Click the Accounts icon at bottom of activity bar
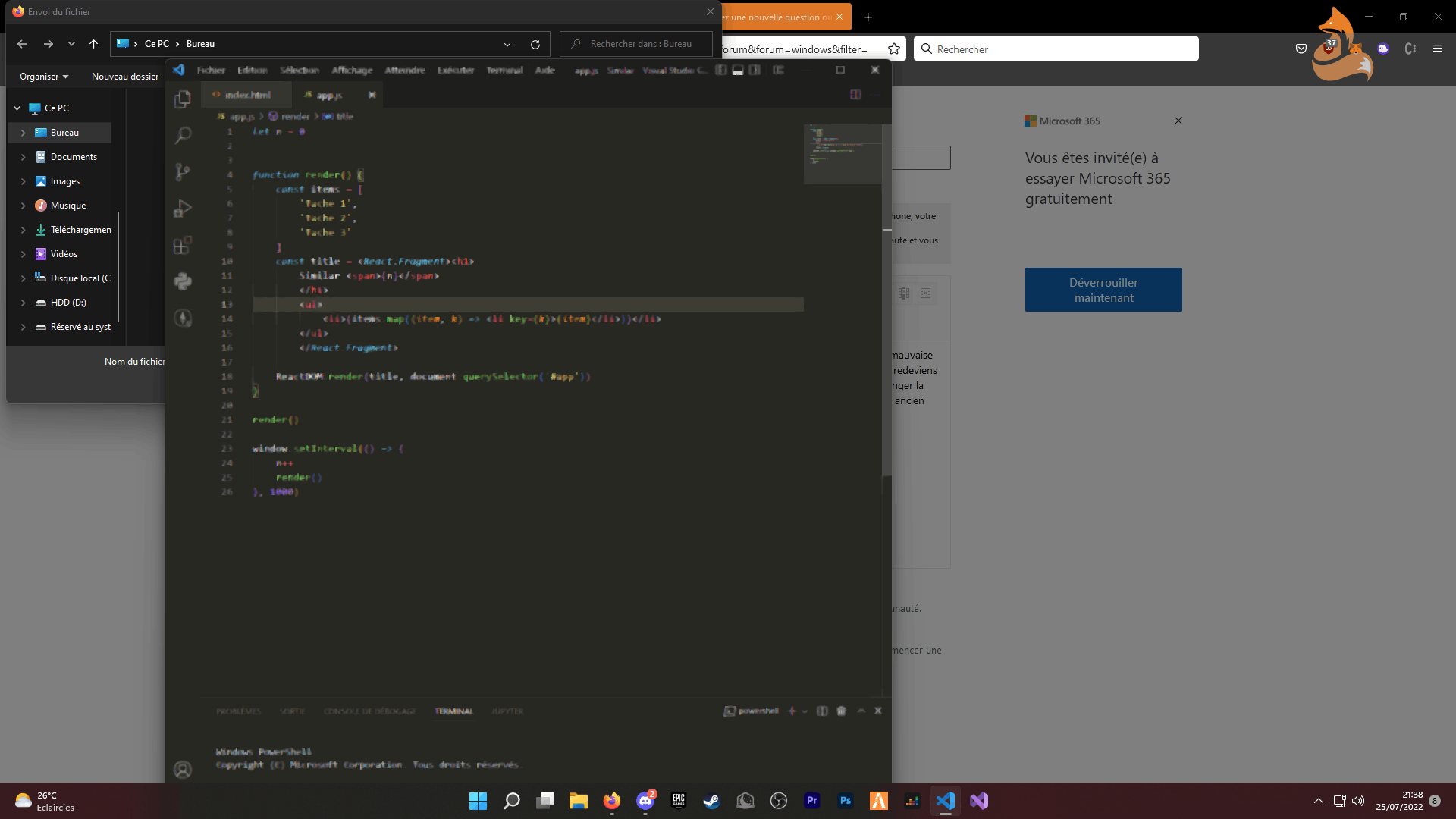The width and height of the screenshot is (1456, 819). [183, 770]
